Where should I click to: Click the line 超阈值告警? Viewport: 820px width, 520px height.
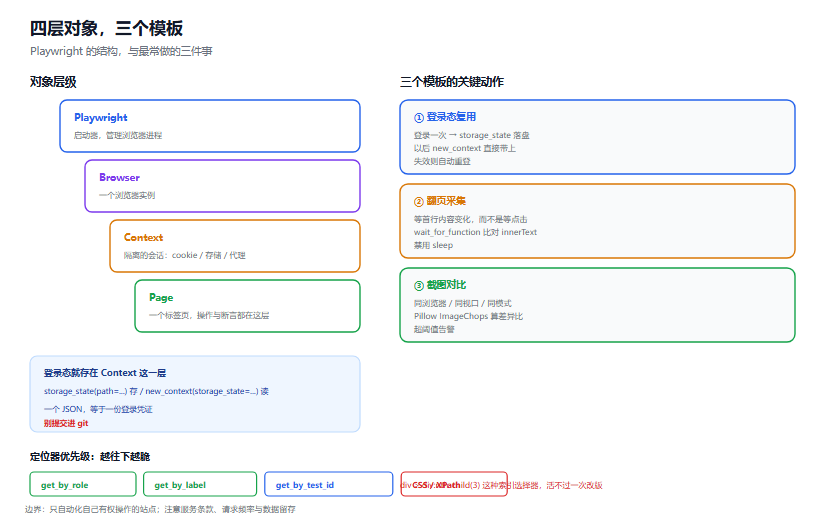(434, 330)
